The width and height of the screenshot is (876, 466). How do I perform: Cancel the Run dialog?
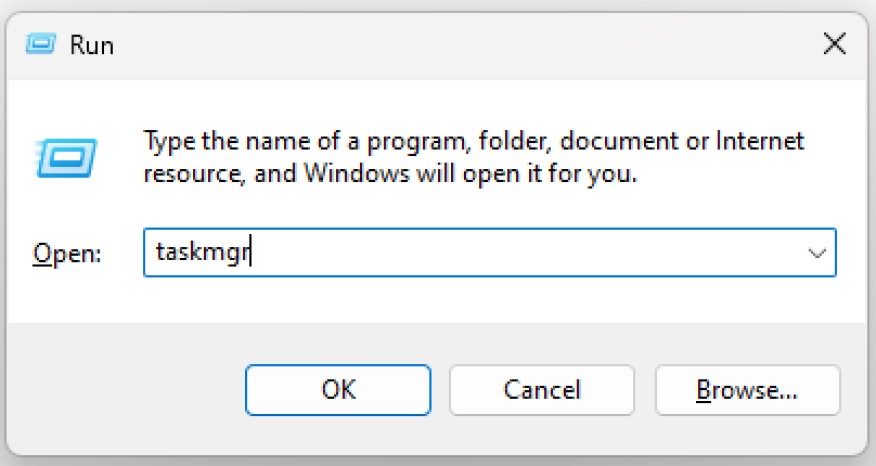click(541, 389)
